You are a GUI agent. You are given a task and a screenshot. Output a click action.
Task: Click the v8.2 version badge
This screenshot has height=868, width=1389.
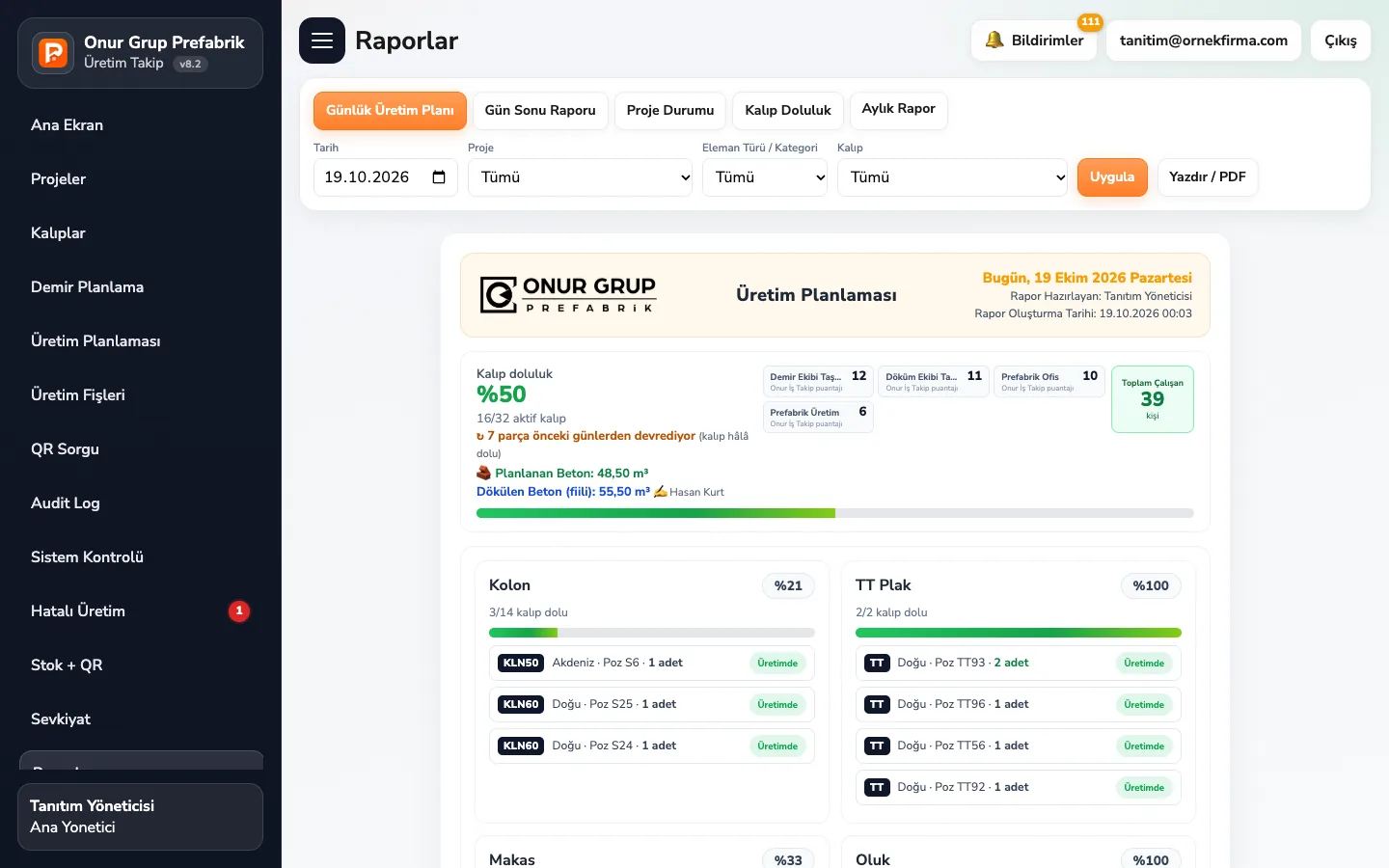point(190,65)
